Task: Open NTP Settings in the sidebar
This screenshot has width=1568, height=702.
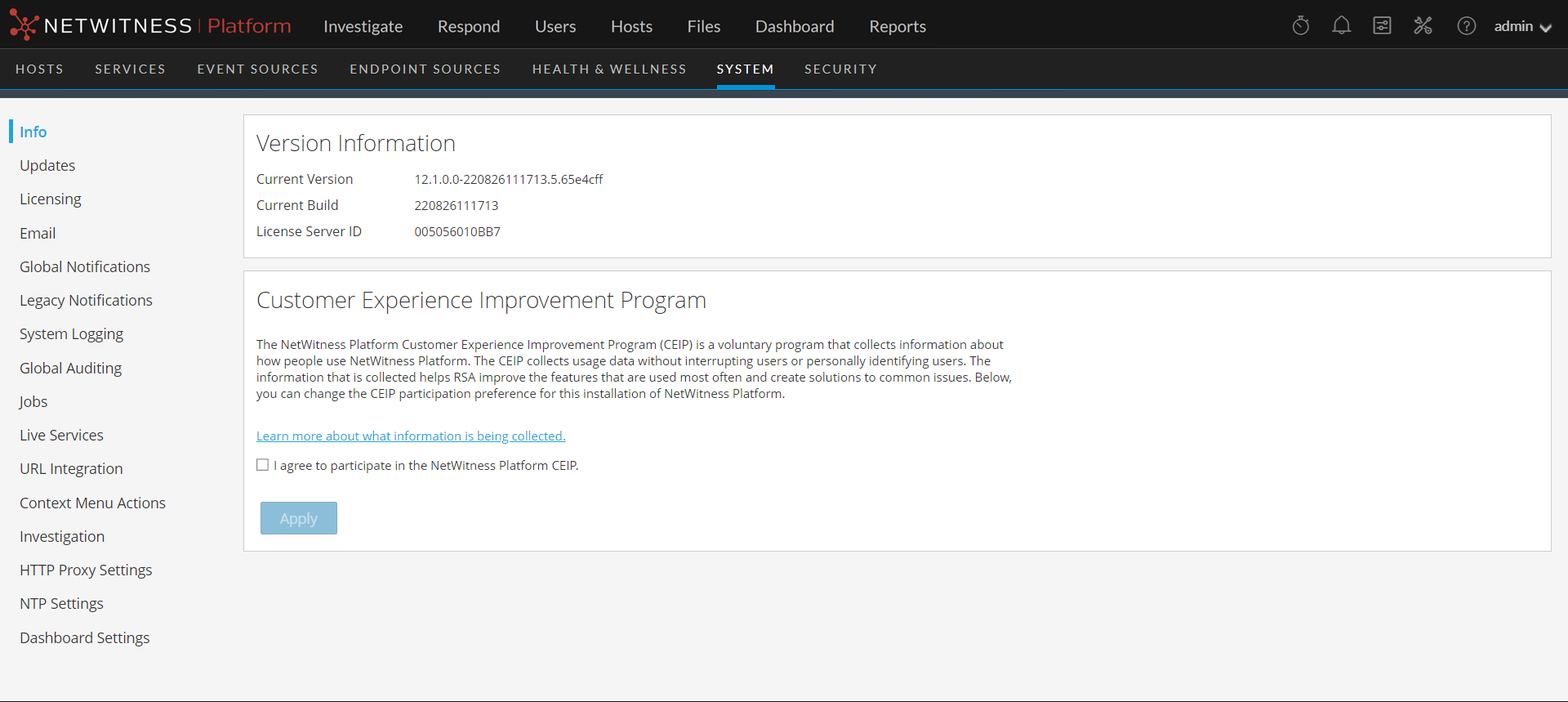Action: (x=62, y=604)
